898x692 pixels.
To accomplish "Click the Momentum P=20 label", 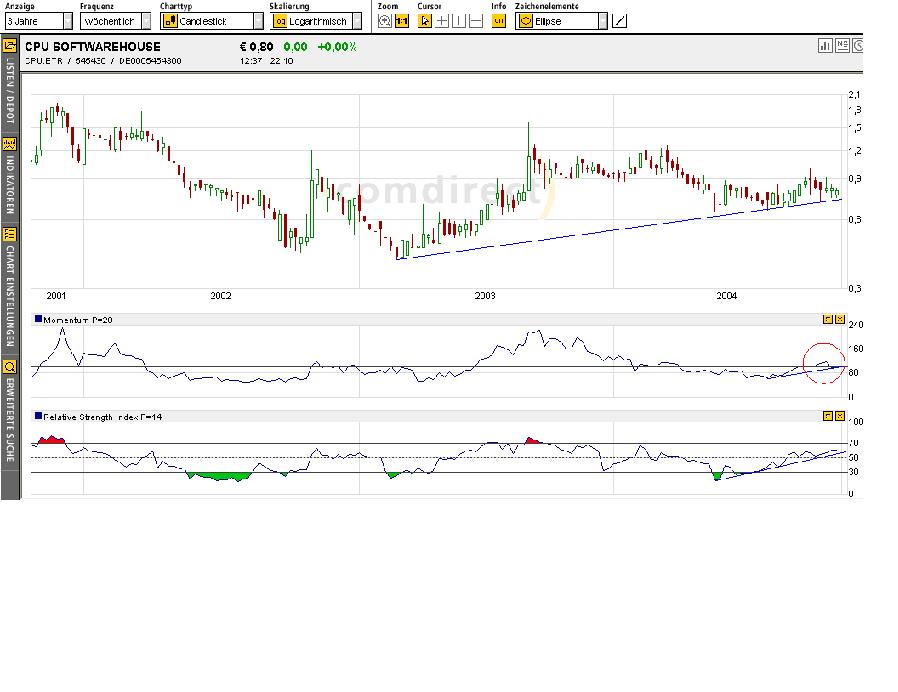I will 78,320.
